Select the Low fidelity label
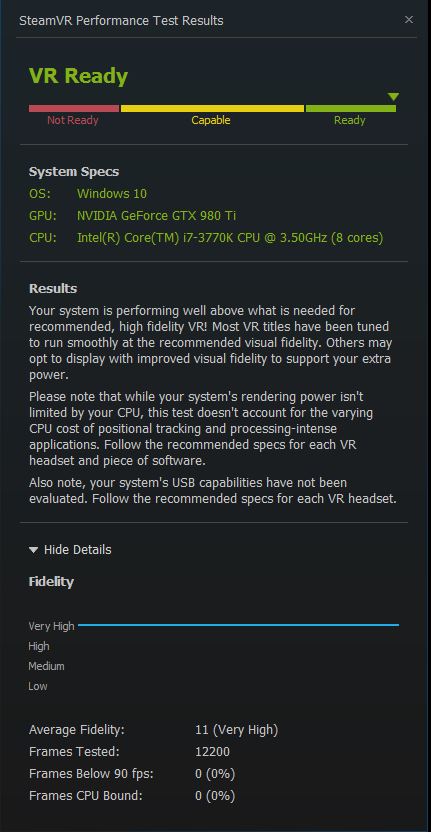 click(38, 686)
